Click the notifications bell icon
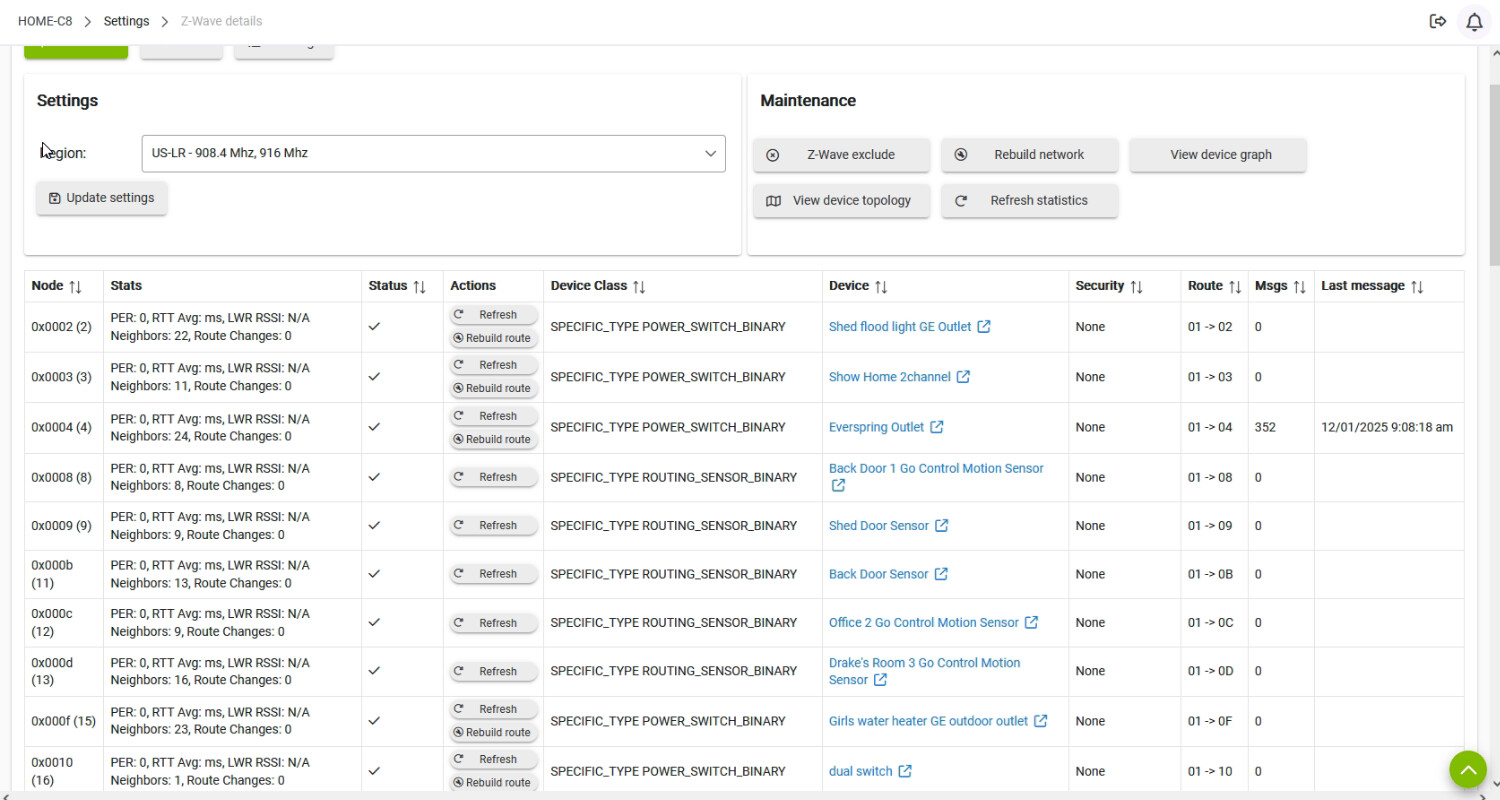The height and width of the screenshot is (800, 1500). [1474, 21]
